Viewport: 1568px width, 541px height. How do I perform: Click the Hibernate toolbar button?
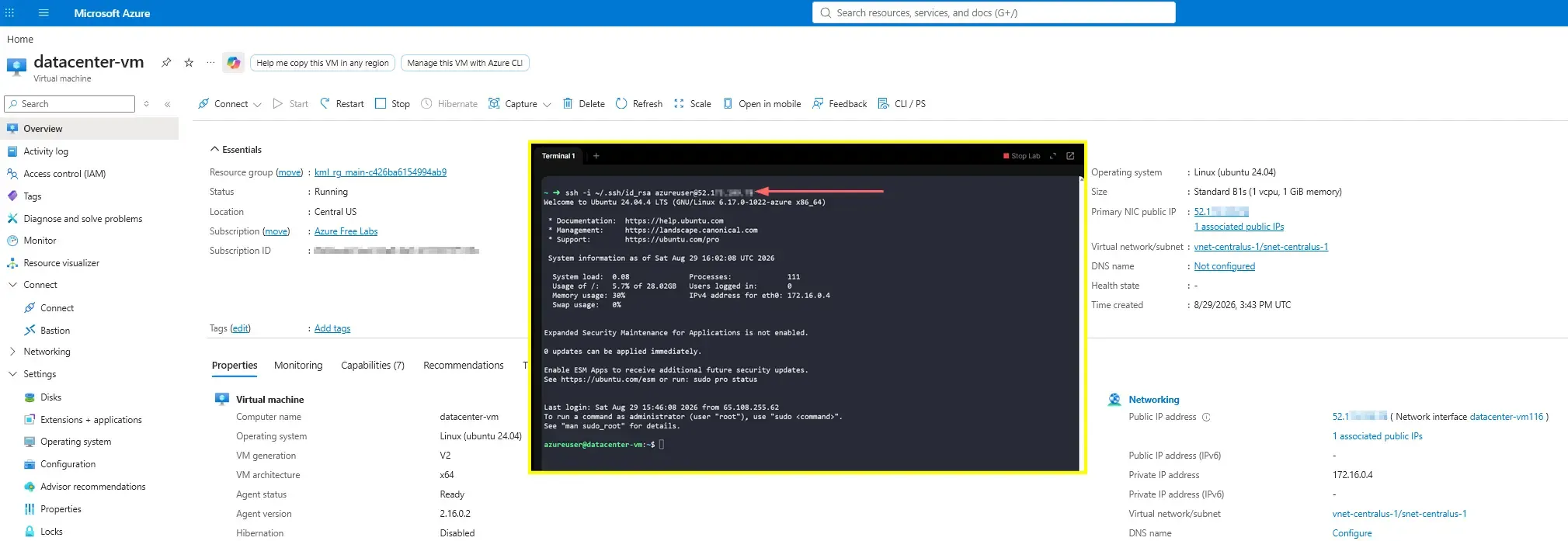tap(449, 104)
